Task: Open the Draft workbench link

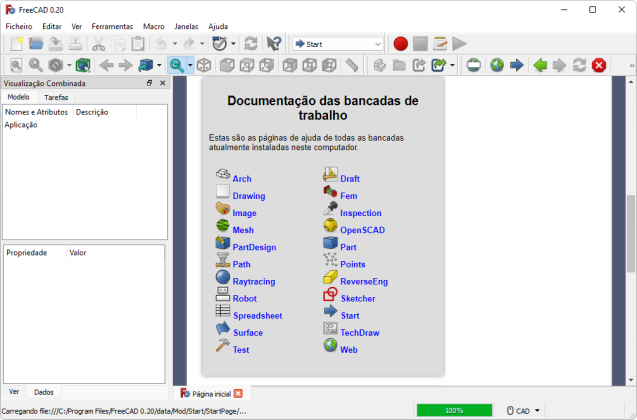Action: (350, 179)
